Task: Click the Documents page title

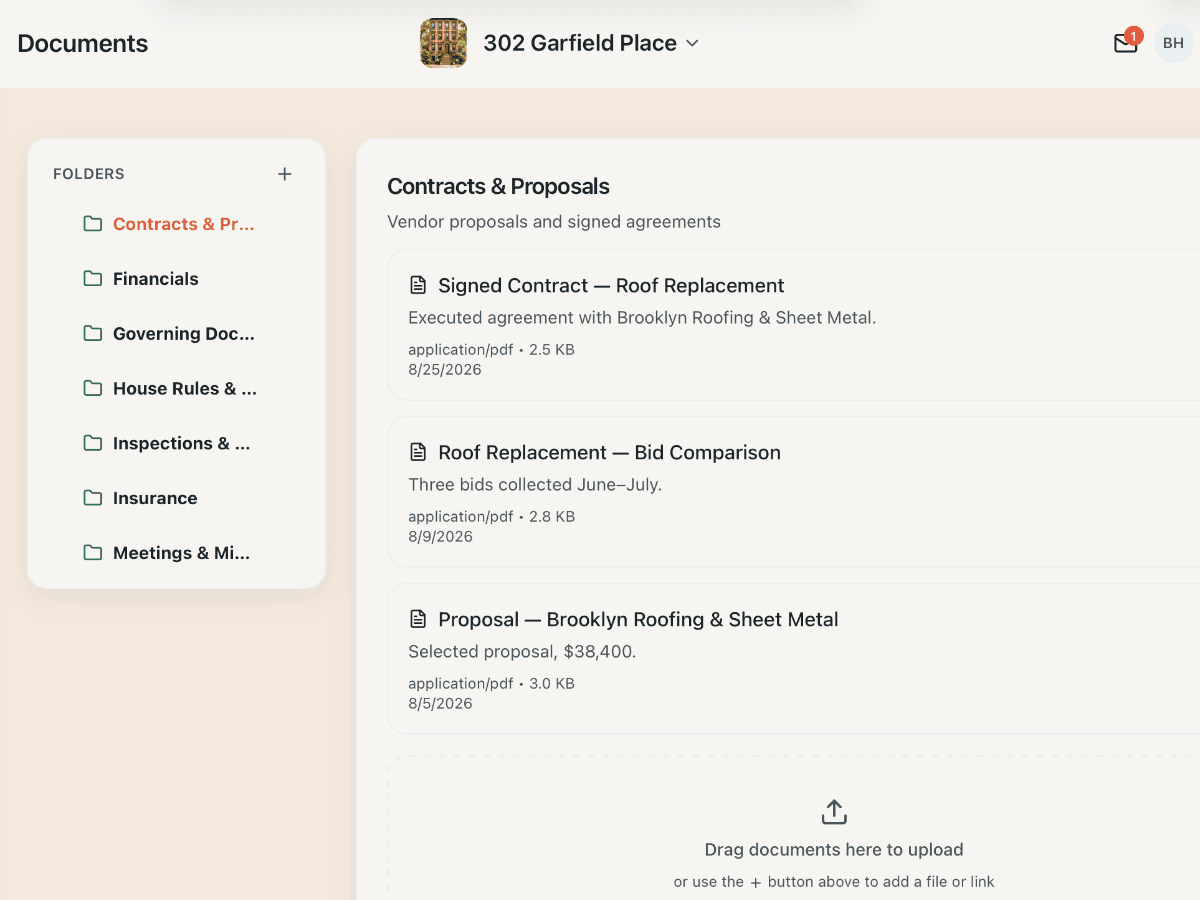Action: 83,44
